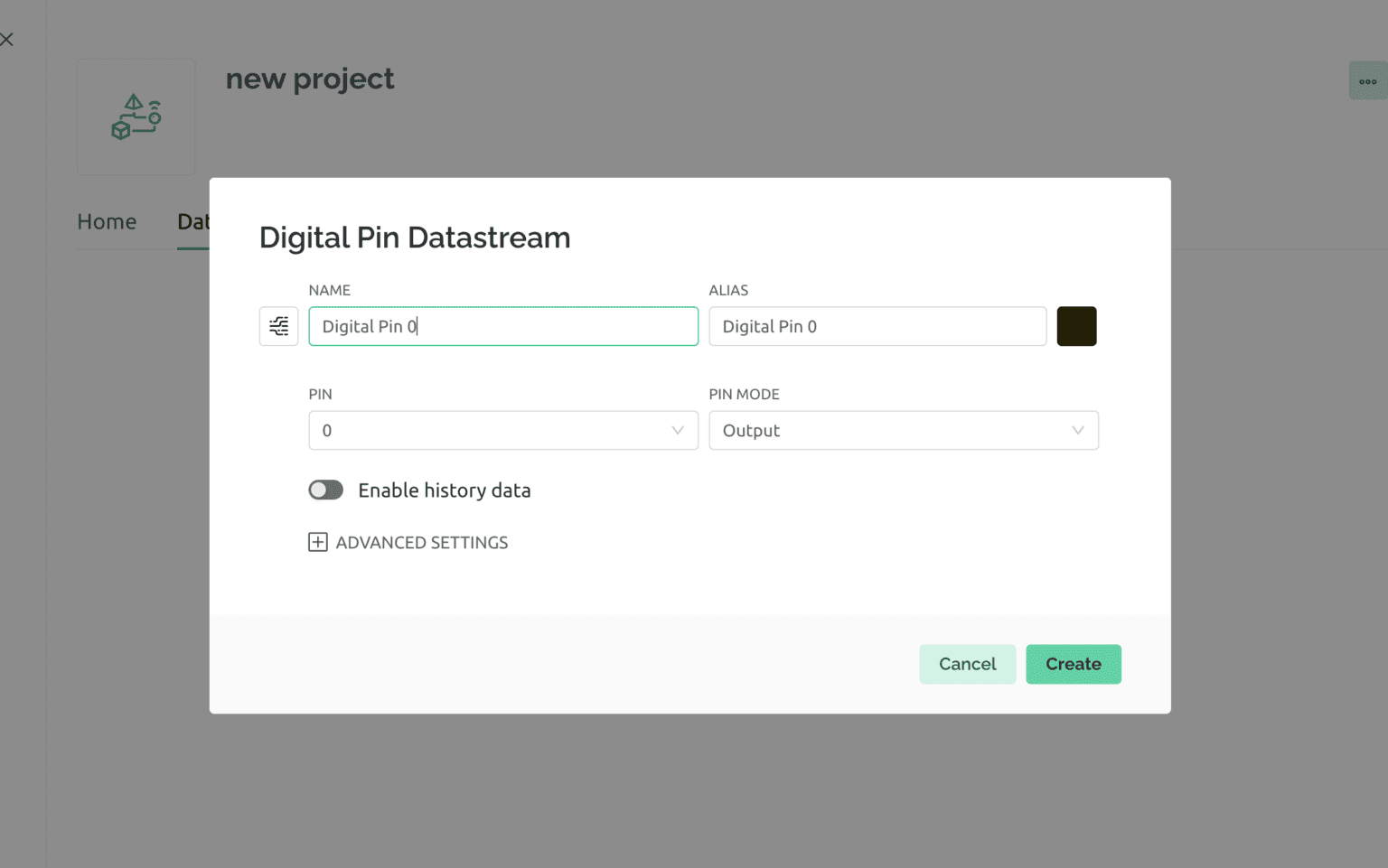Click the chevron on the Pin Mode dropdown
Viewport: 1388px width, 868px height.
click(1076, 431)
